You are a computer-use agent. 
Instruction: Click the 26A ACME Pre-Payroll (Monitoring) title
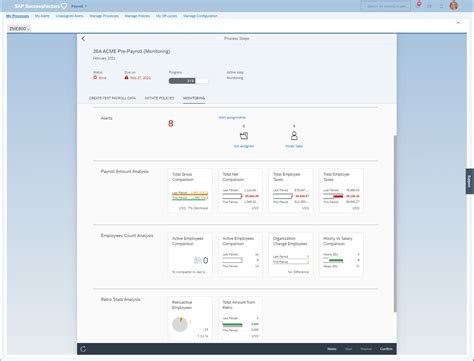(x=131, y=51)
